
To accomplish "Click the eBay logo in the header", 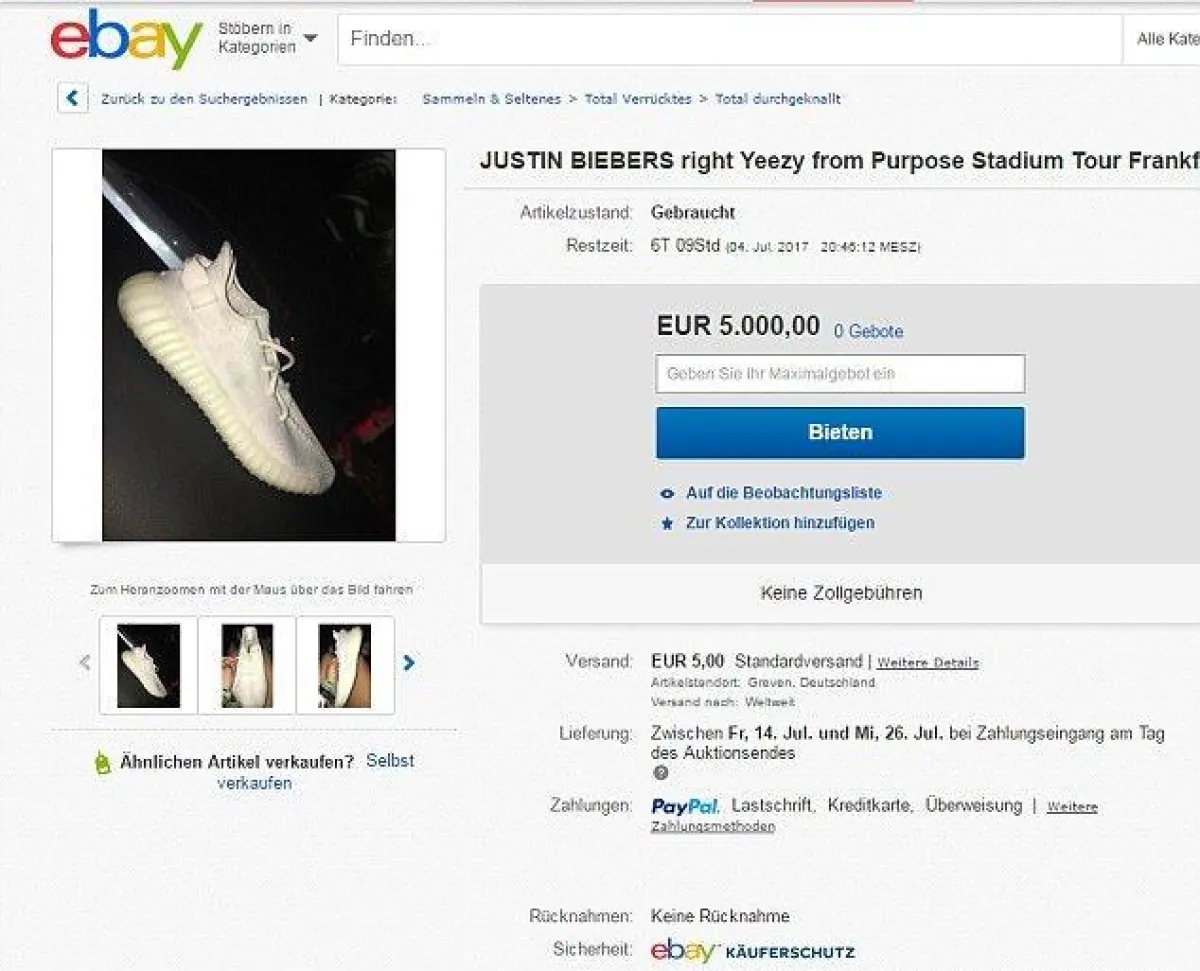I will [126, 40].
